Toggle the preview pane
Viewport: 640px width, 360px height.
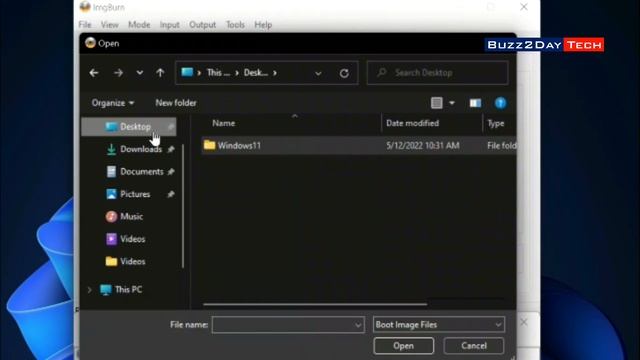coord(475,103)
